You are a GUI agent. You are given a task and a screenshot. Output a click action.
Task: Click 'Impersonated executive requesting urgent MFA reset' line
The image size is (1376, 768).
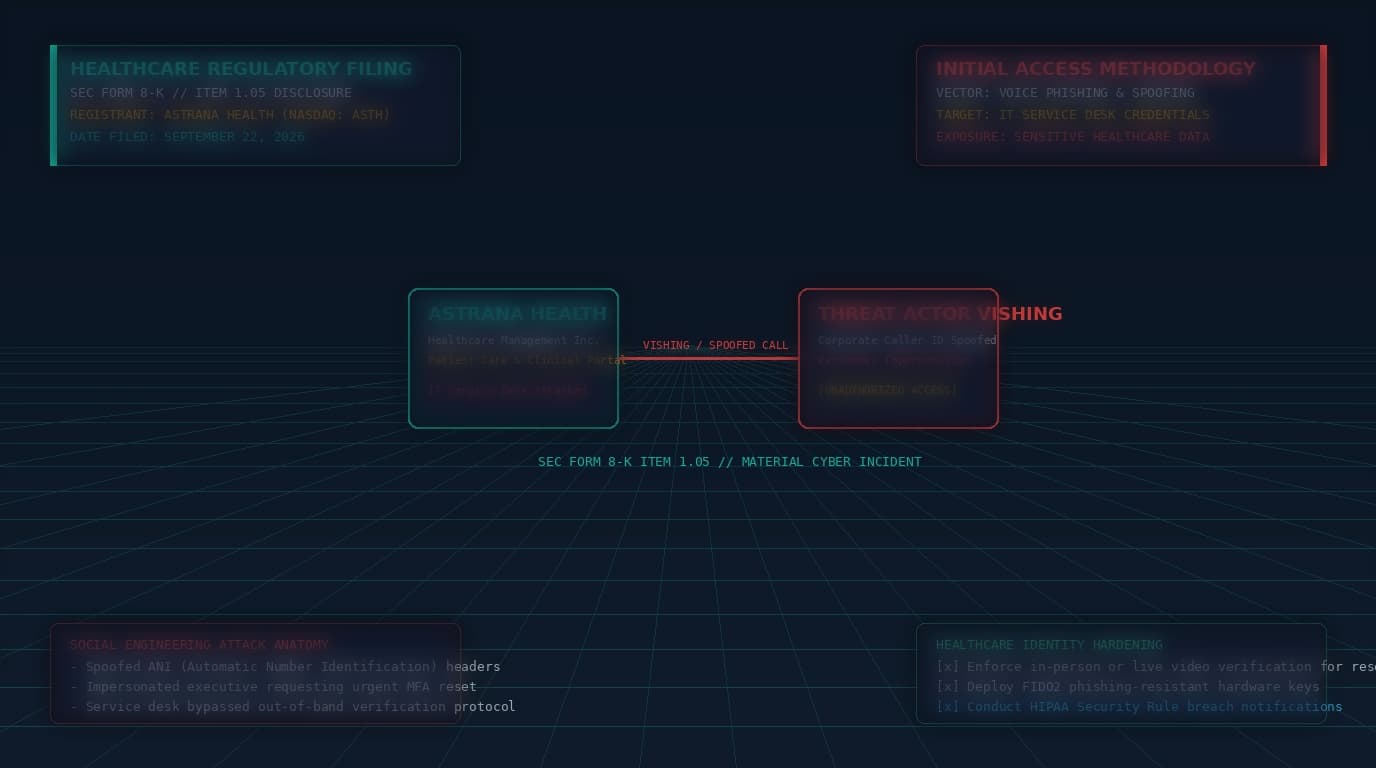click(273, 687)
